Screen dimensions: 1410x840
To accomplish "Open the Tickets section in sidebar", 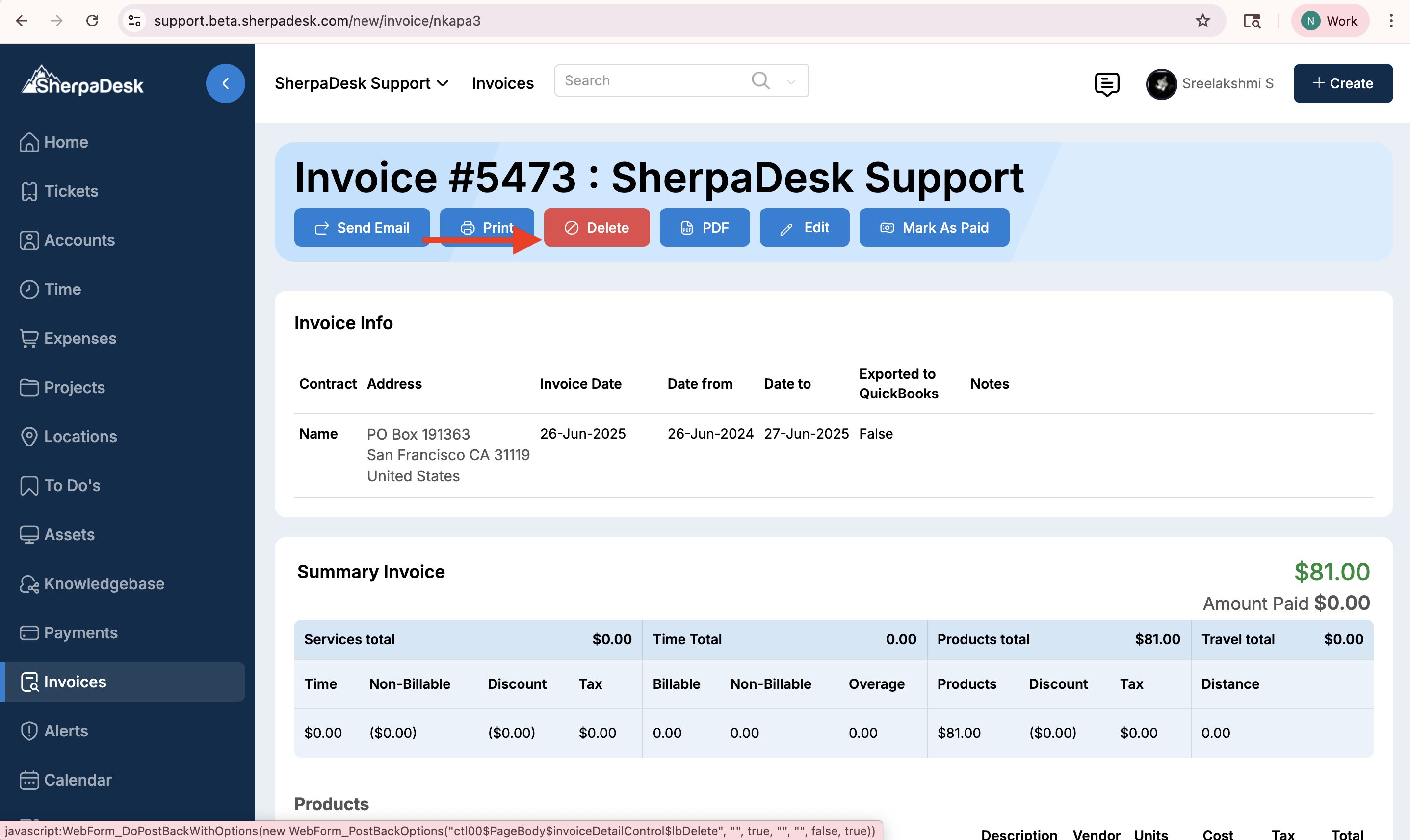I will click(71, 191).
